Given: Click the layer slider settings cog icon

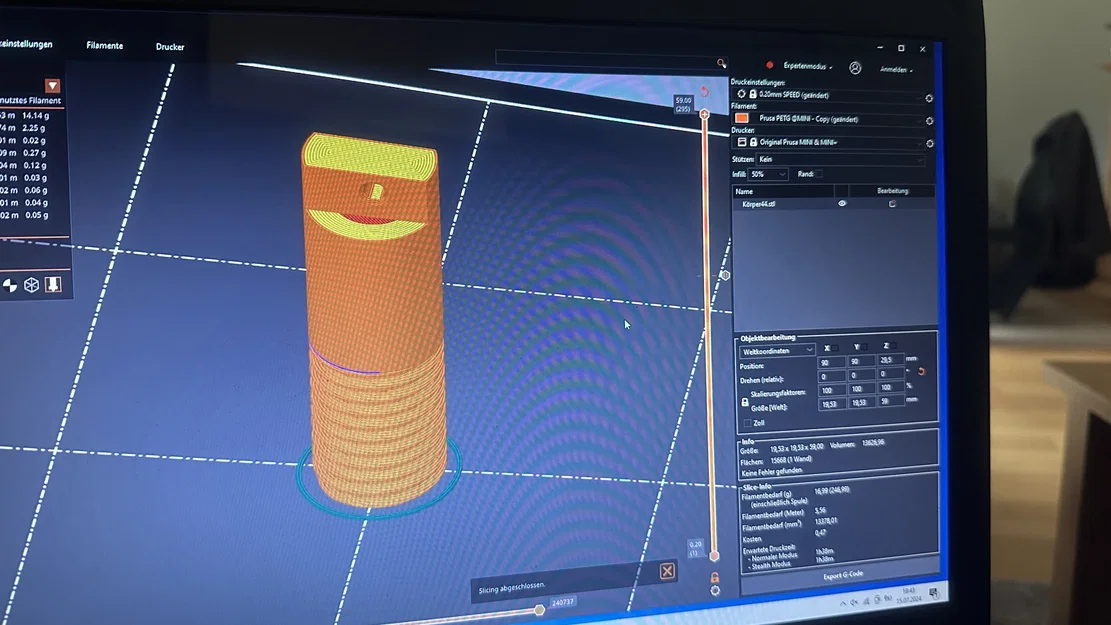Looking at the screenshot, I should (x=715, y=590).
